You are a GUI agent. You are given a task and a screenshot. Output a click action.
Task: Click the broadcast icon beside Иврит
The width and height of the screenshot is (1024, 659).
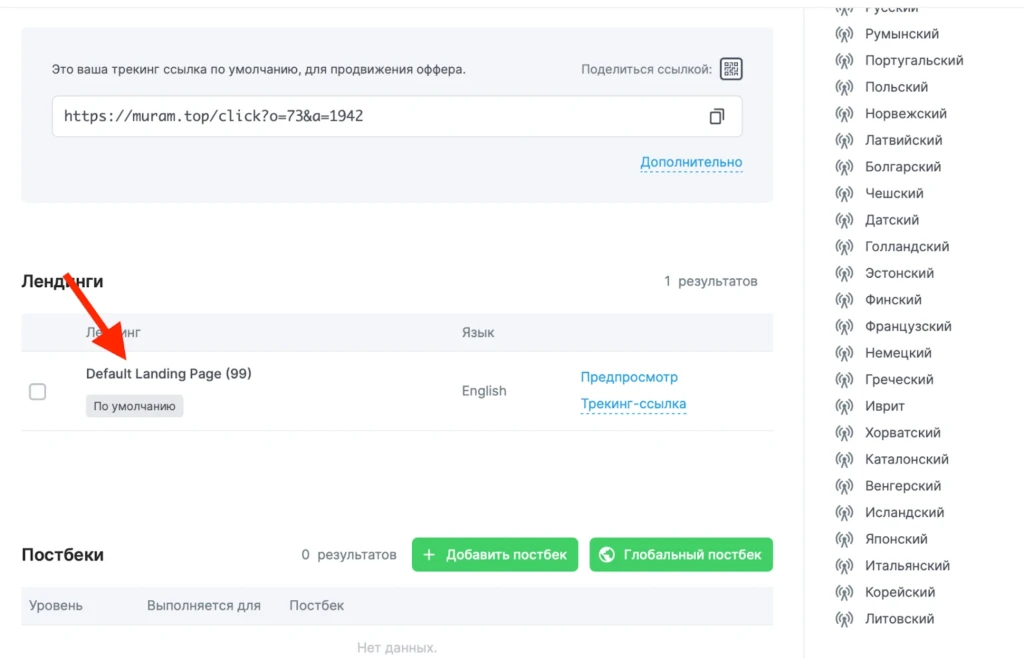[x=844, y=407]
